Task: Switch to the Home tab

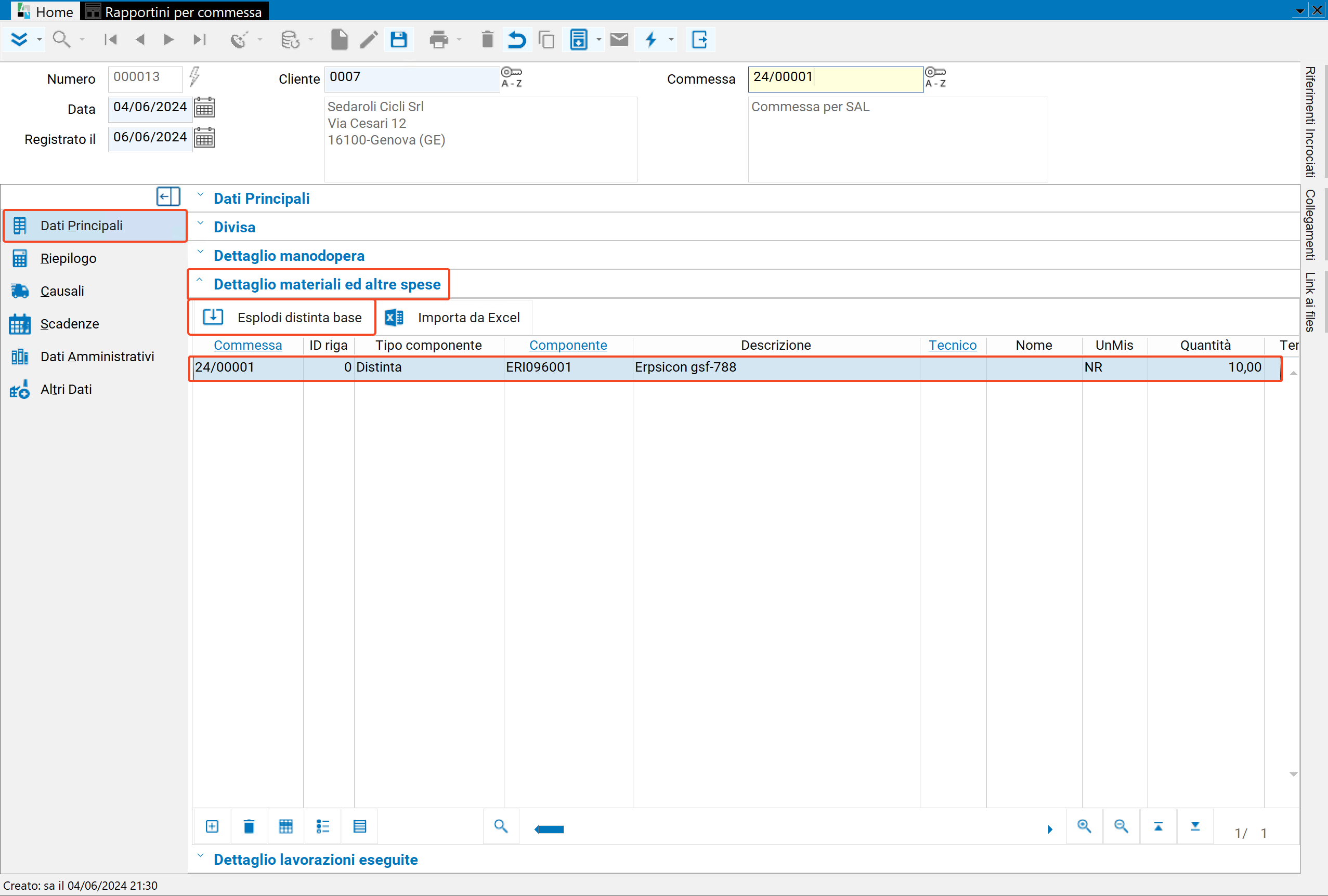Action: point(46,11)
